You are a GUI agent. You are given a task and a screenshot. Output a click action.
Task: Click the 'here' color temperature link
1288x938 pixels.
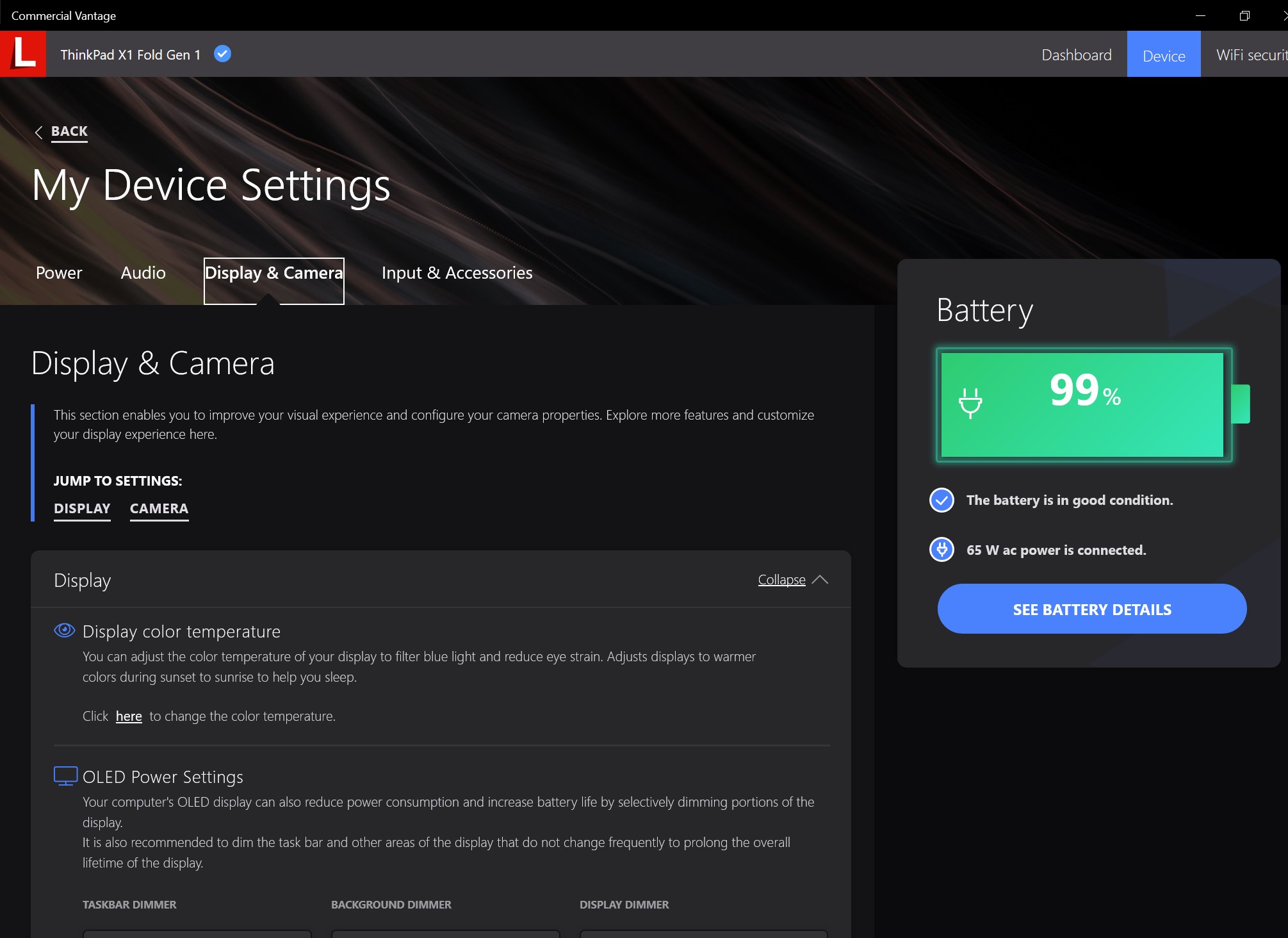click(x=129, y=716)
